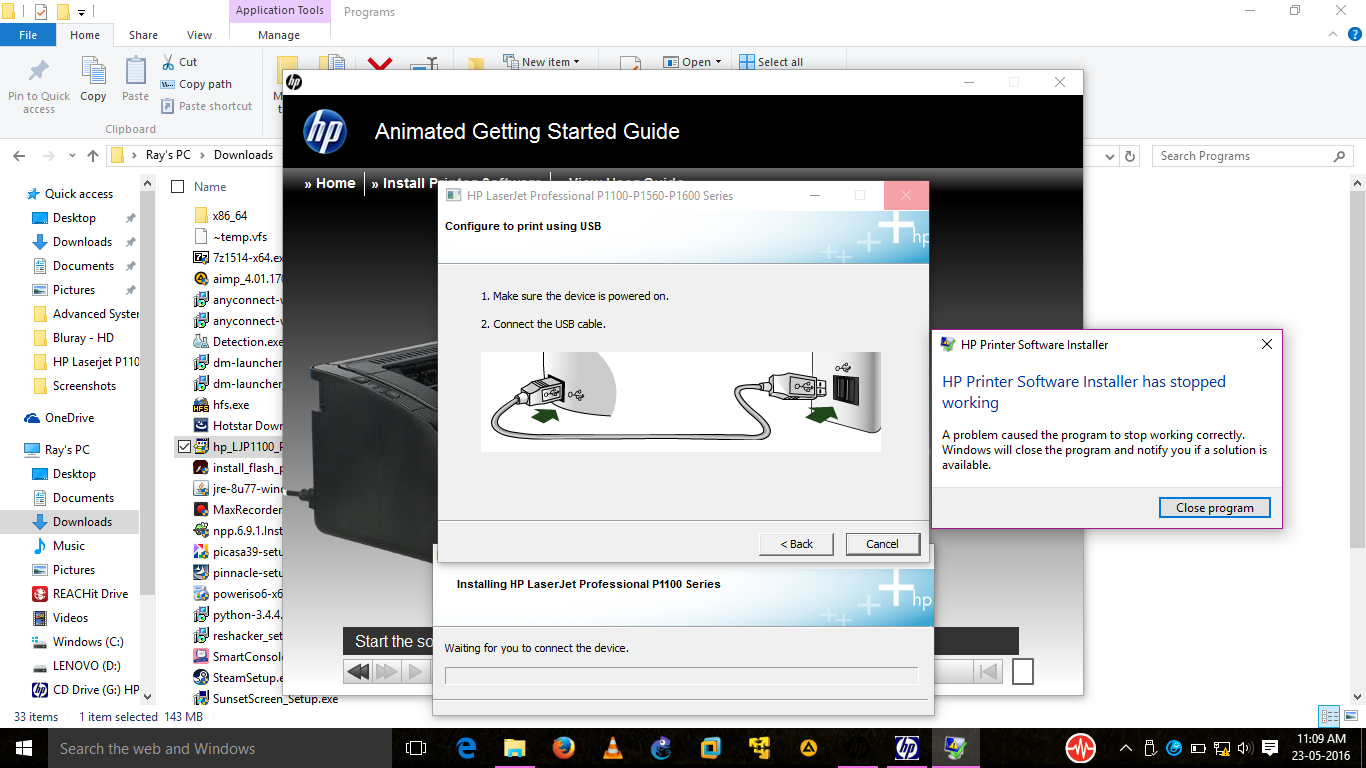1366x768 pixels.
Task: Expand recent locations dropdown near nav arrows
Action: [70, 156]
